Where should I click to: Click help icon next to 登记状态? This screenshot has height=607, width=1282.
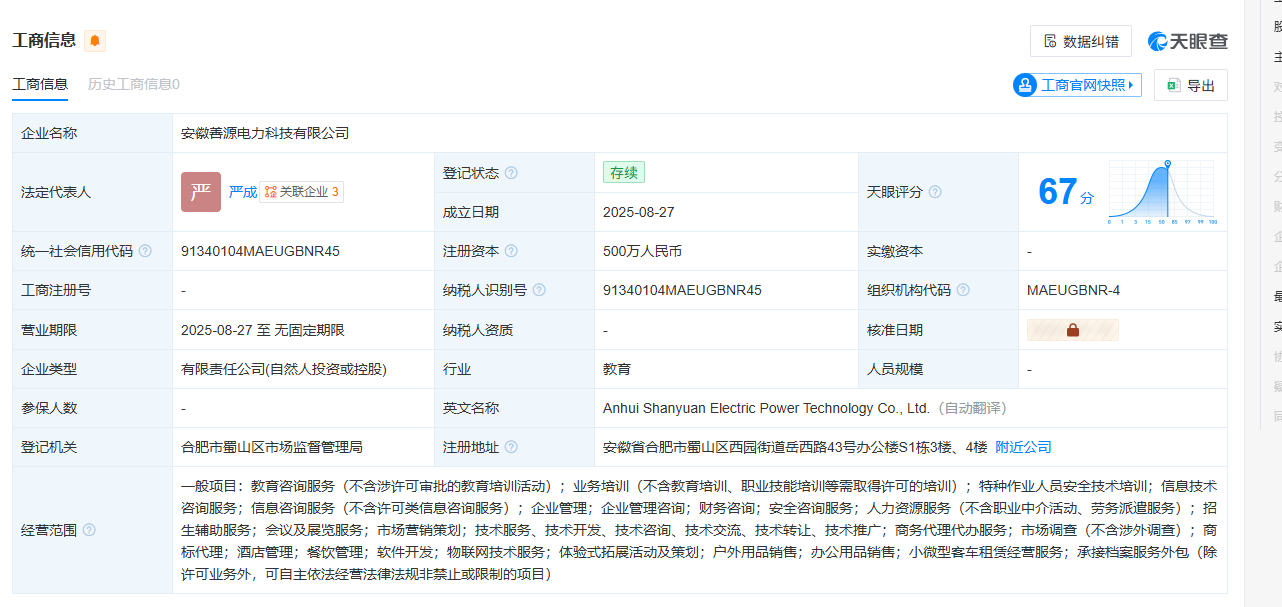point(511,173)
